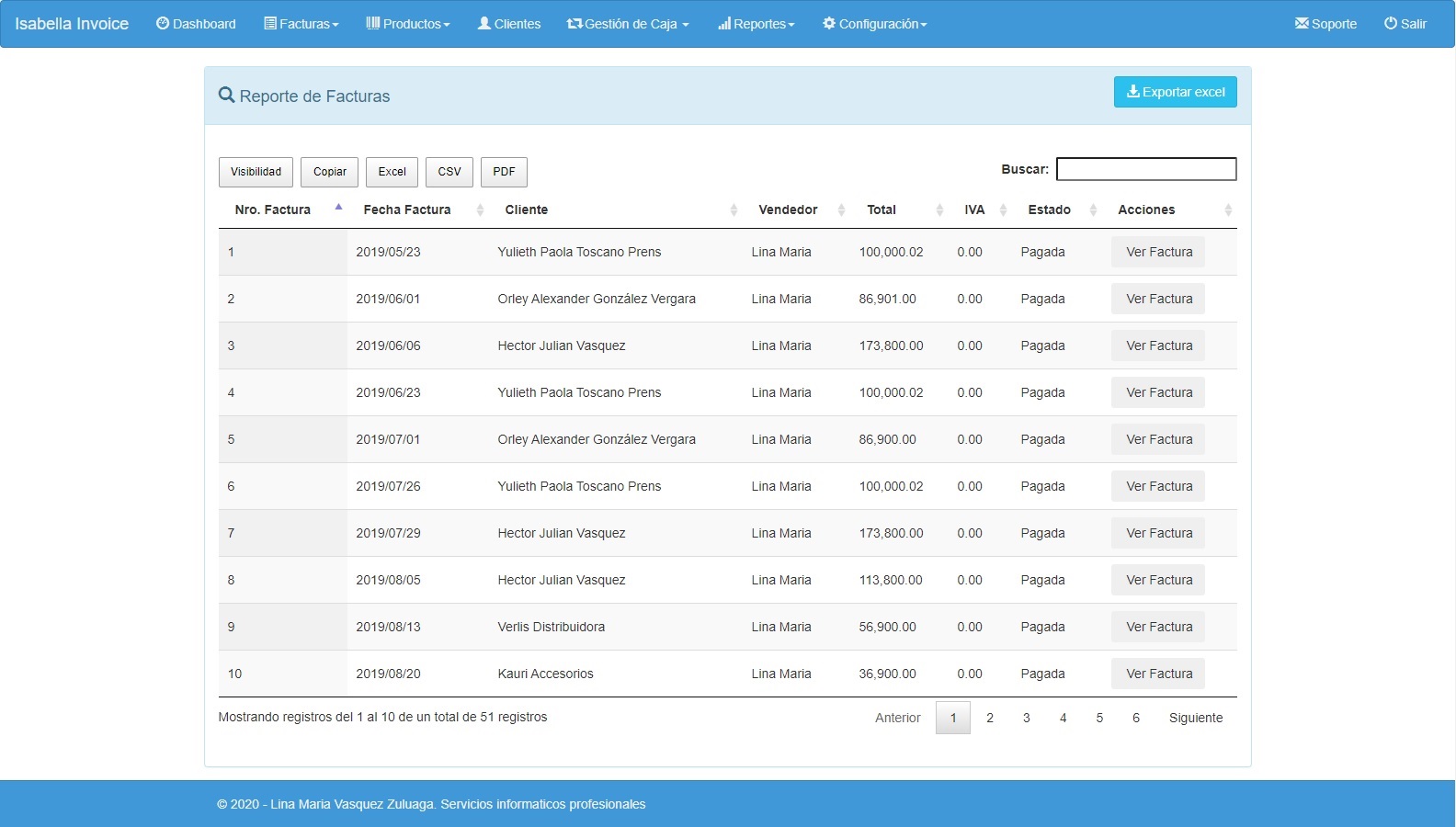
Task: Click the Salir power icon
Action: tap(1391, 24)
